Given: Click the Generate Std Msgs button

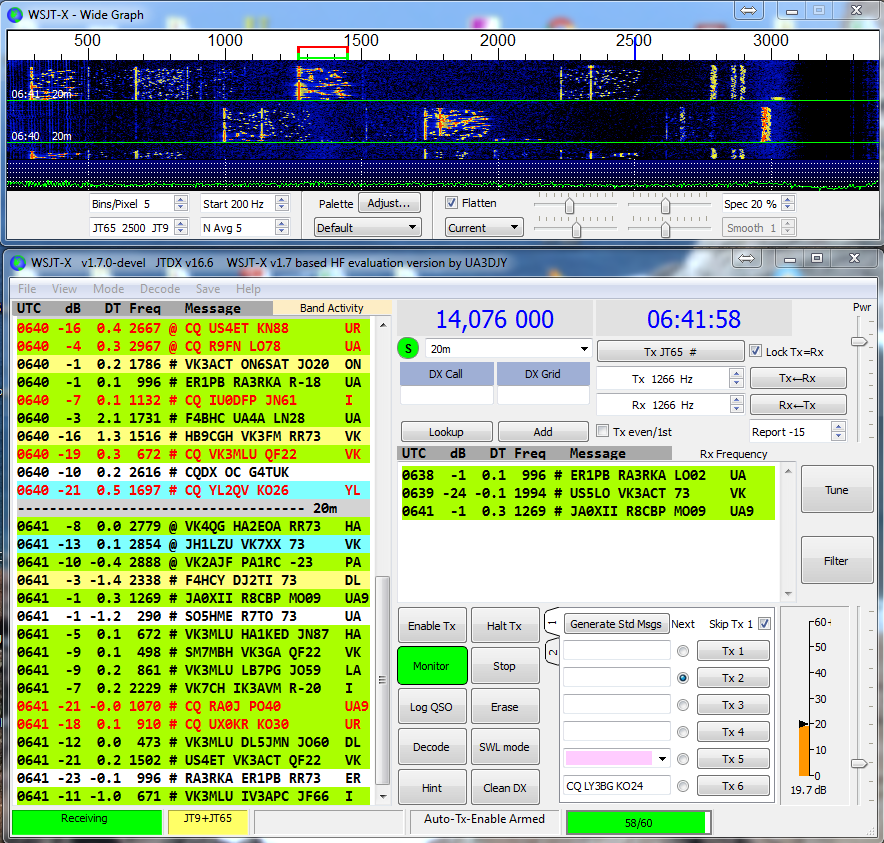Looking at the screenshot, I should click(x=616, y=624).
